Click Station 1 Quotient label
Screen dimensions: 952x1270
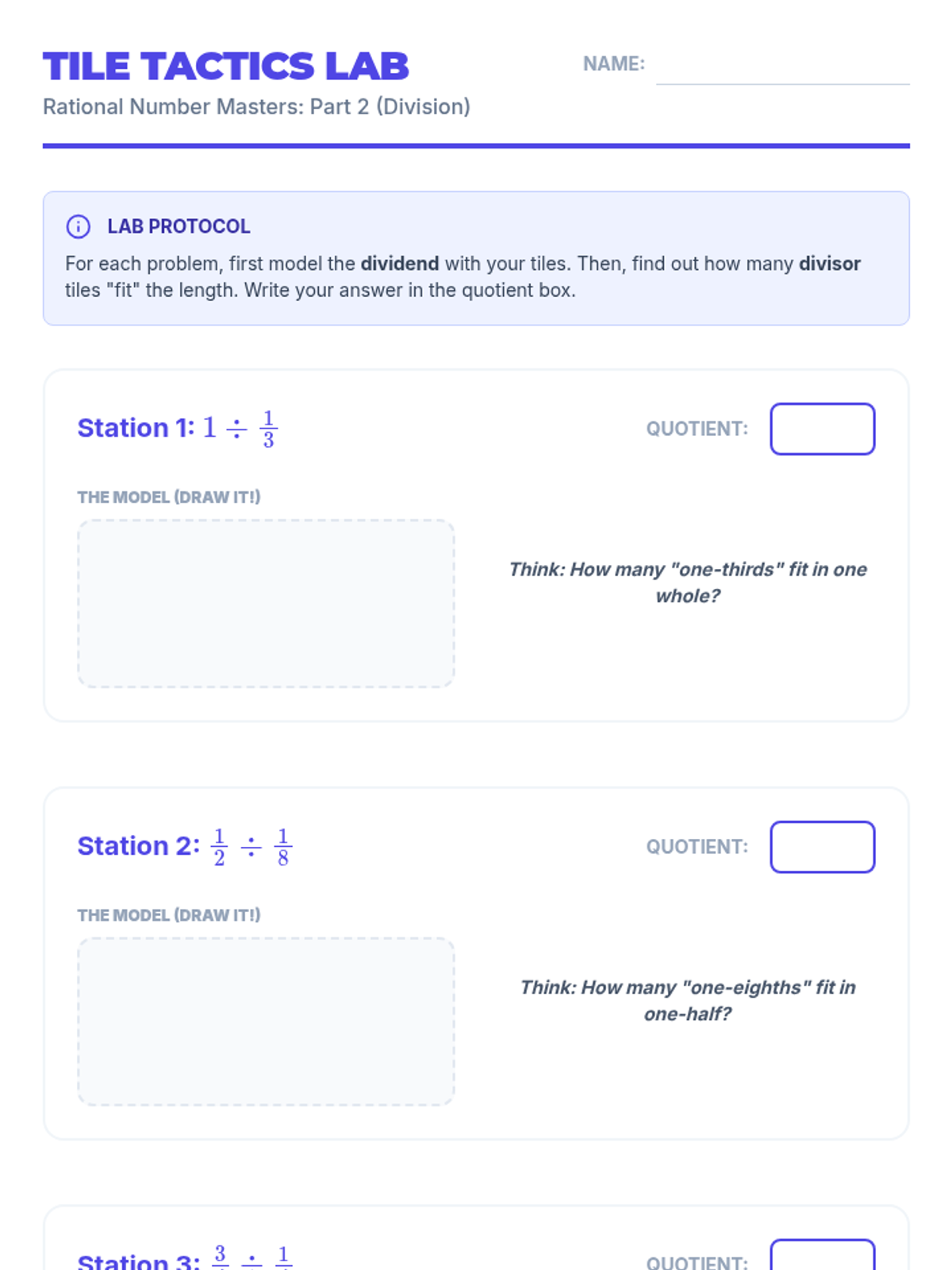[697, 429]
